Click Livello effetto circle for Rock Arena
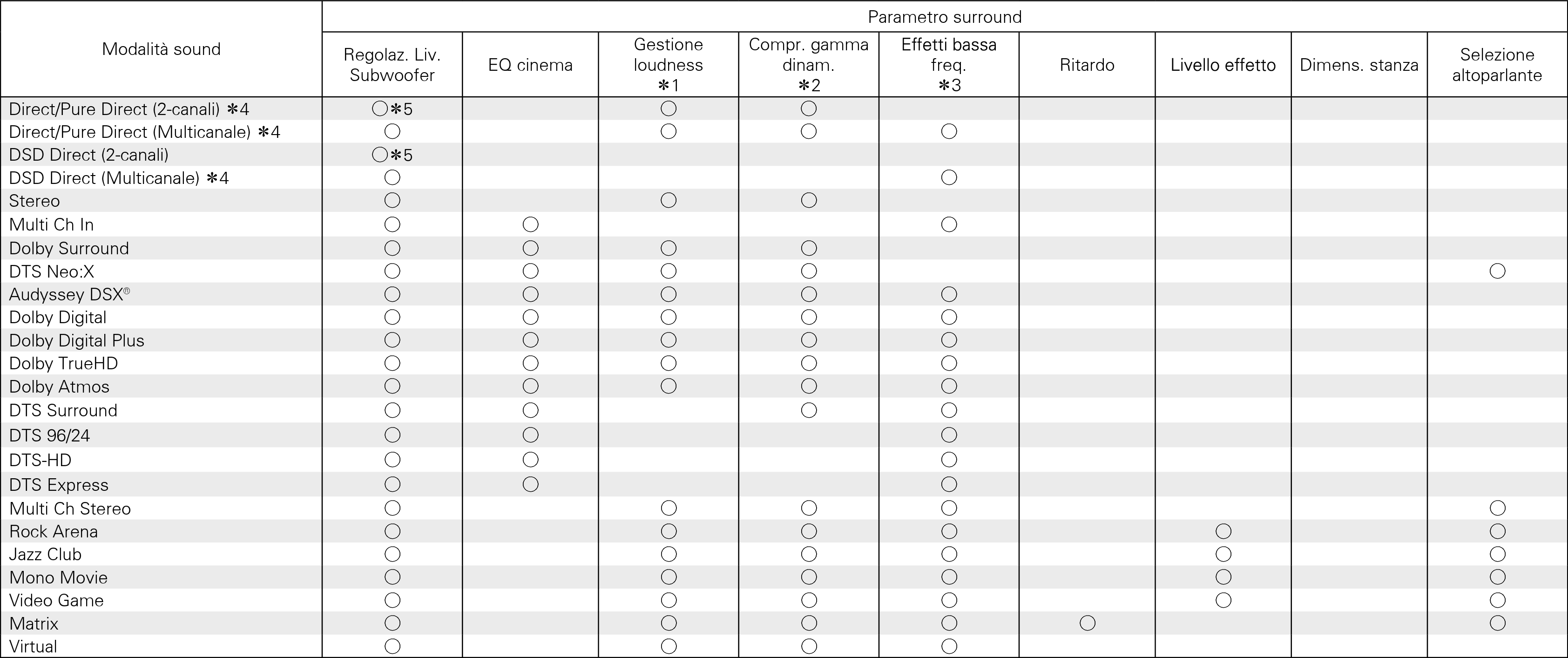Screen dimensions: 1568x658 pyautogui.click(x=1223, y=531)
